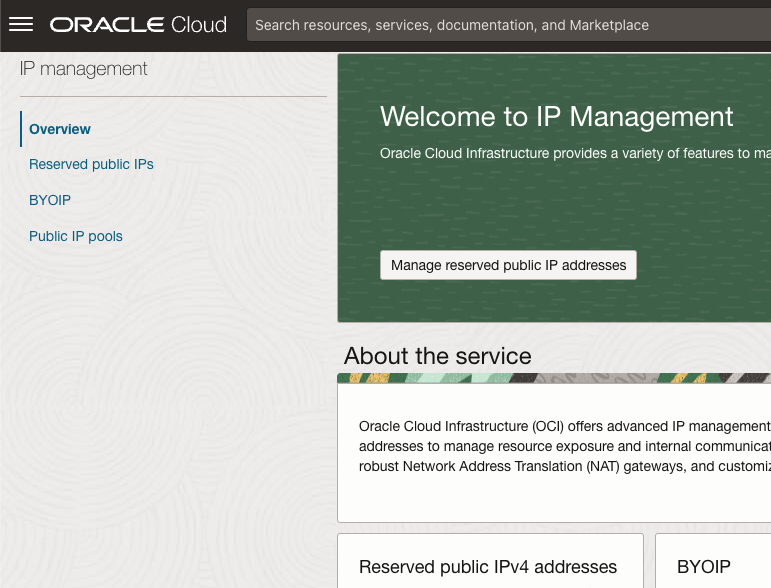
Task: Go to BYOIP section
Action: click(50, 200)
